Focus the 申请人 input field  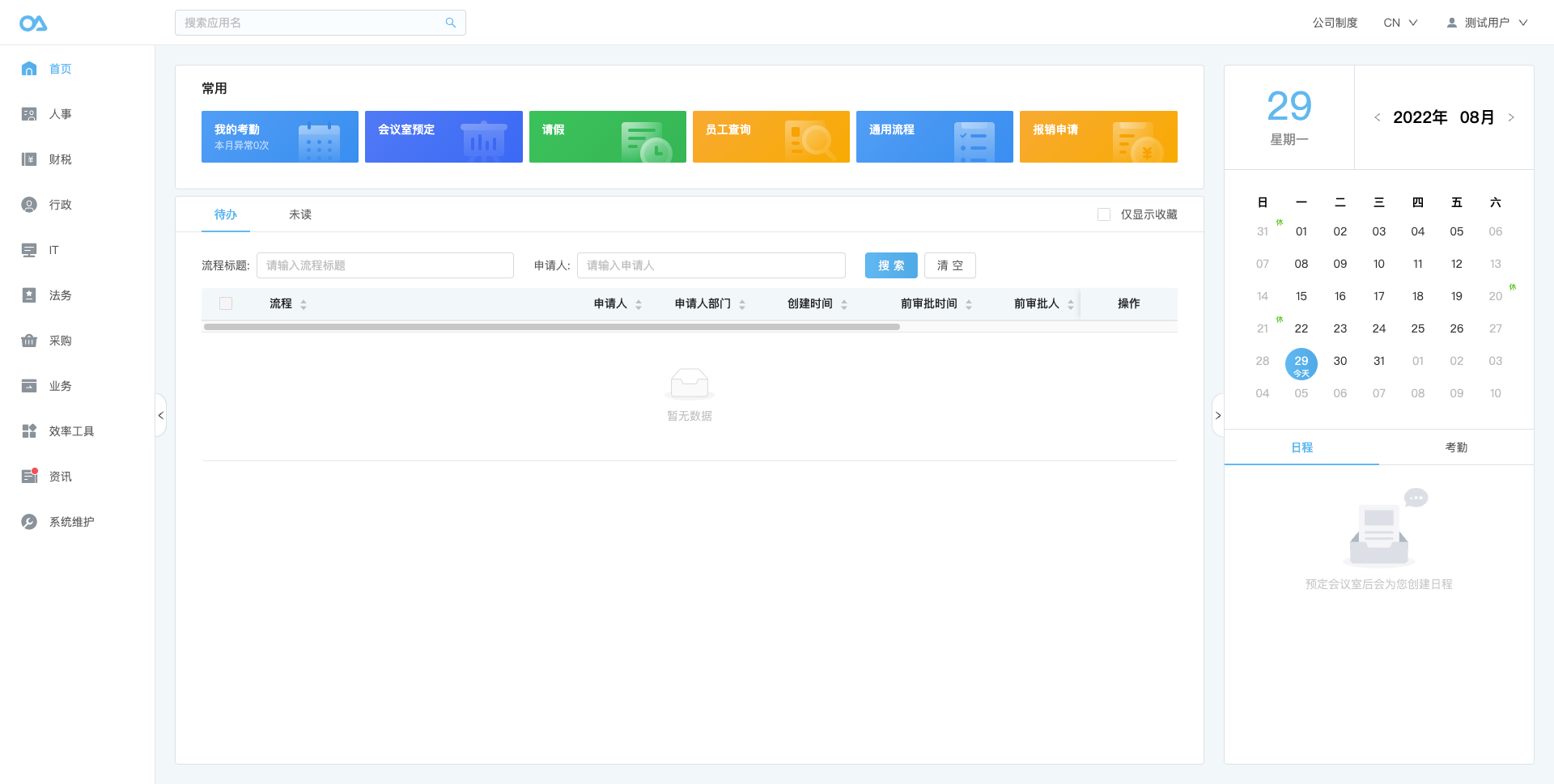click(x=711, y=265)
